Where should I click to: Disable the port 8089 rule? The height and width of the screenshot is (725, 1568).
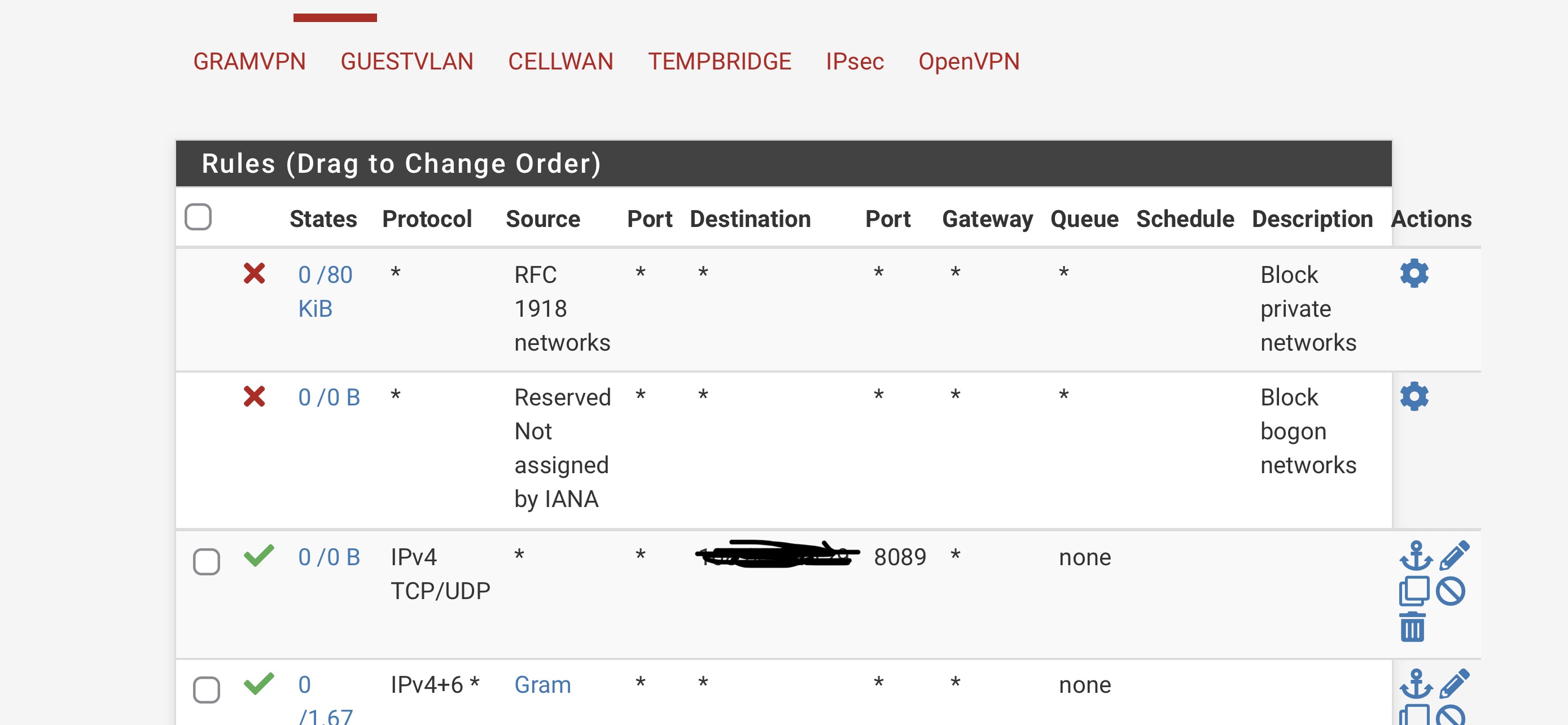tap(1451, 591)
